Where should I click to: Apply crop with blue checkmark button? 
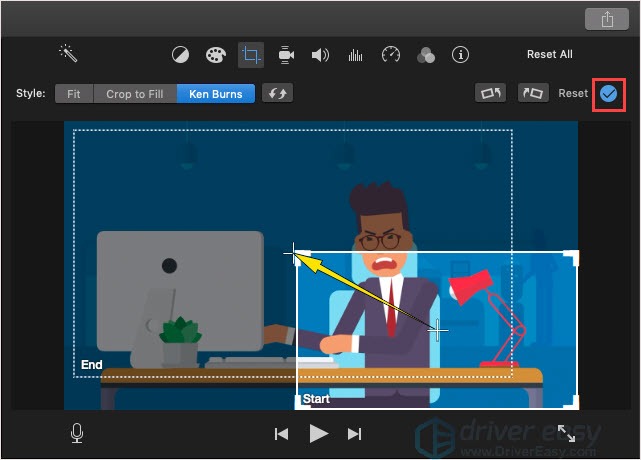click(608, 94)
